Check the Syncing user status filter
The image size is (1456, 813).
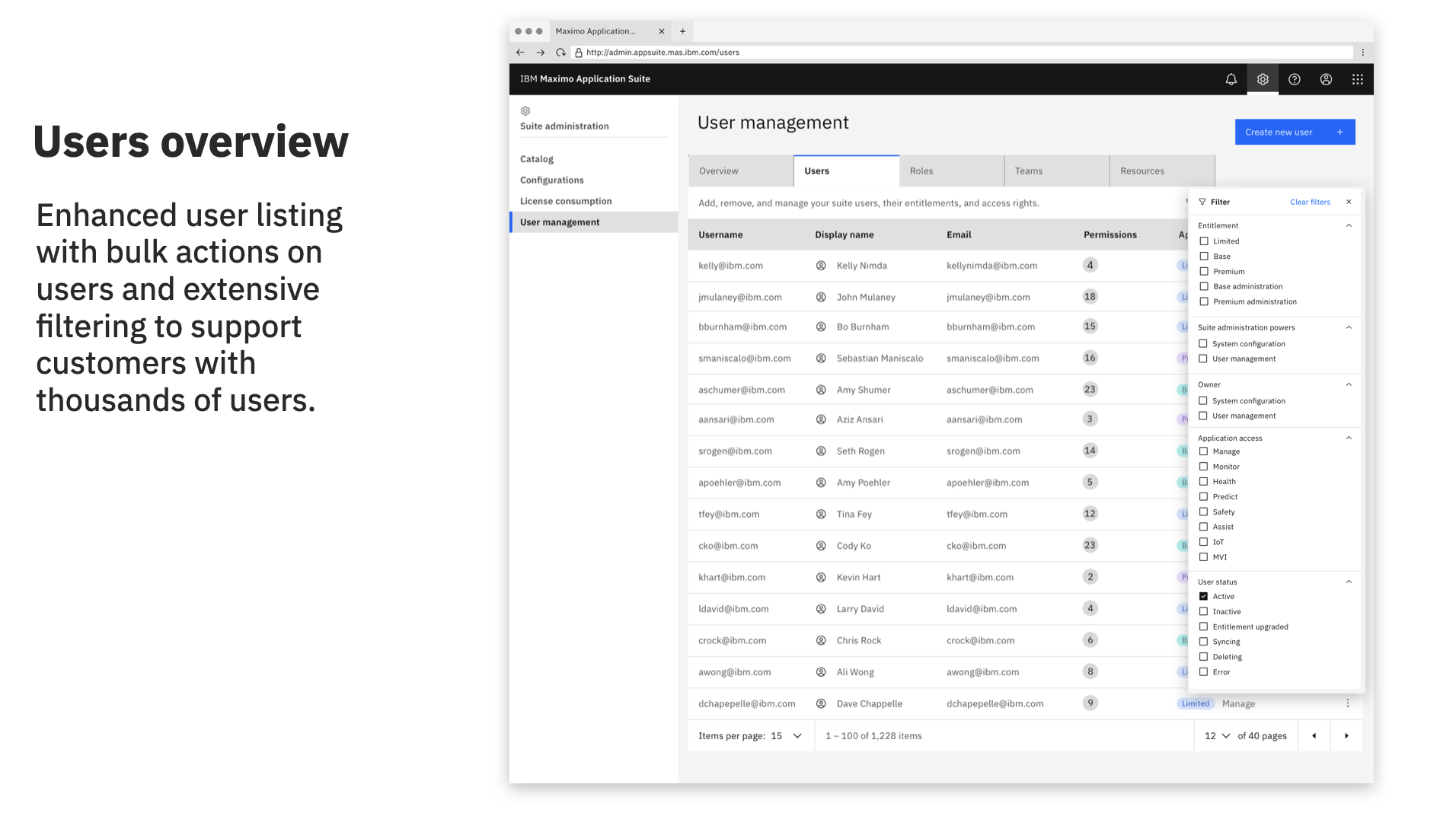coord(1203,642)
